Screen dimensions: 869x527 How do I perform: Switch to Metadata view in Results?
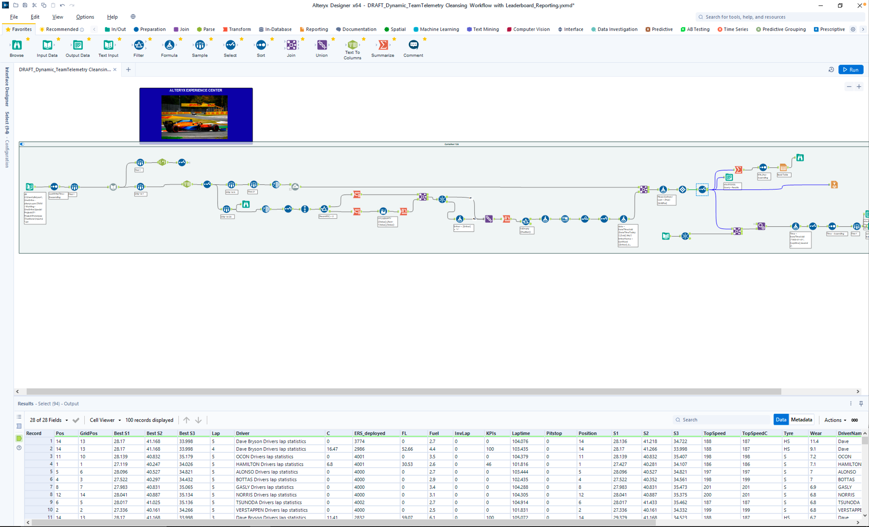801,419
